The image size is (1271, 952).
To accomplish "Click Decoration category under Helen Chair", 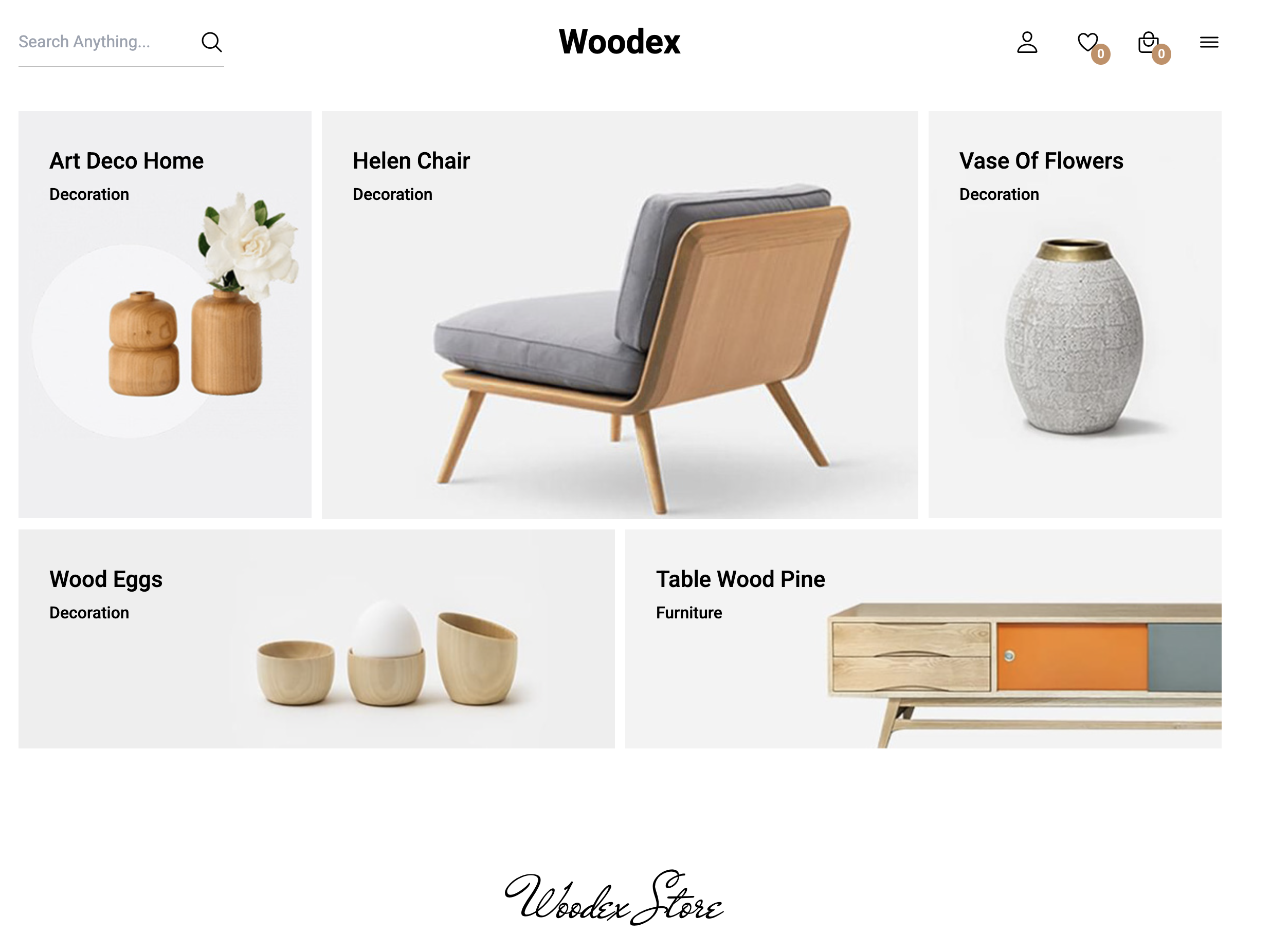I will (x=392, y=194).
